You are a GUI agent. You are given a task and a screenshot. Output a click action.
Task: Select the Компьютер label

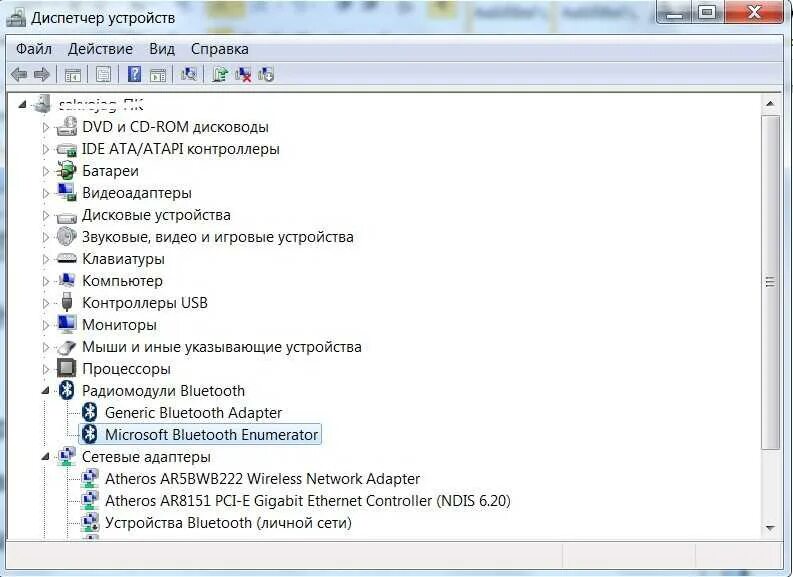122,281
